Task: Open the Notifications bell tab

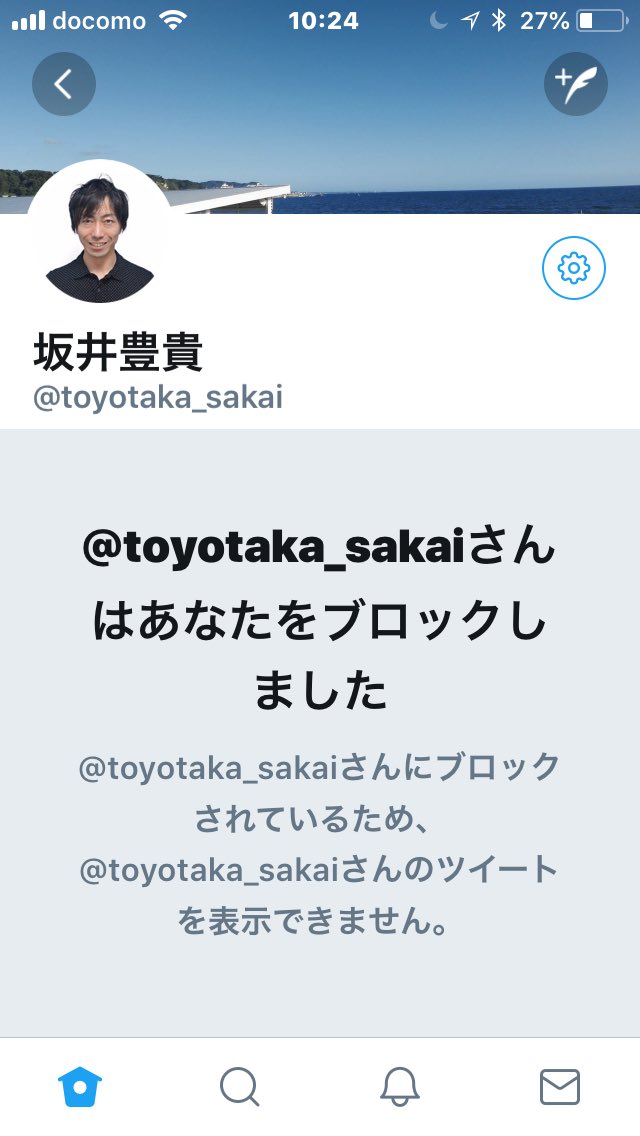Action: coord(399,1087)
